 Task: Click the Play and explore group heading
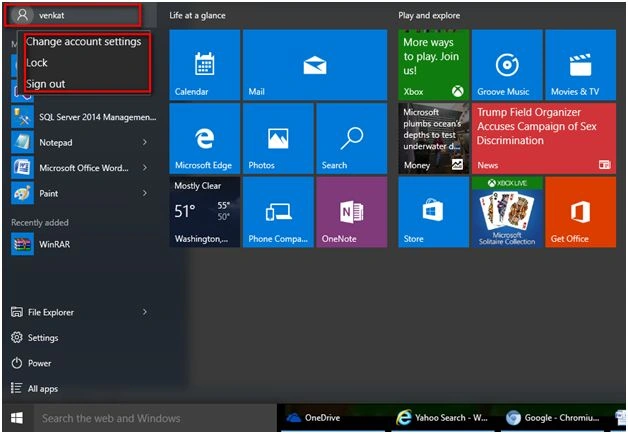[x=429, y=16]
